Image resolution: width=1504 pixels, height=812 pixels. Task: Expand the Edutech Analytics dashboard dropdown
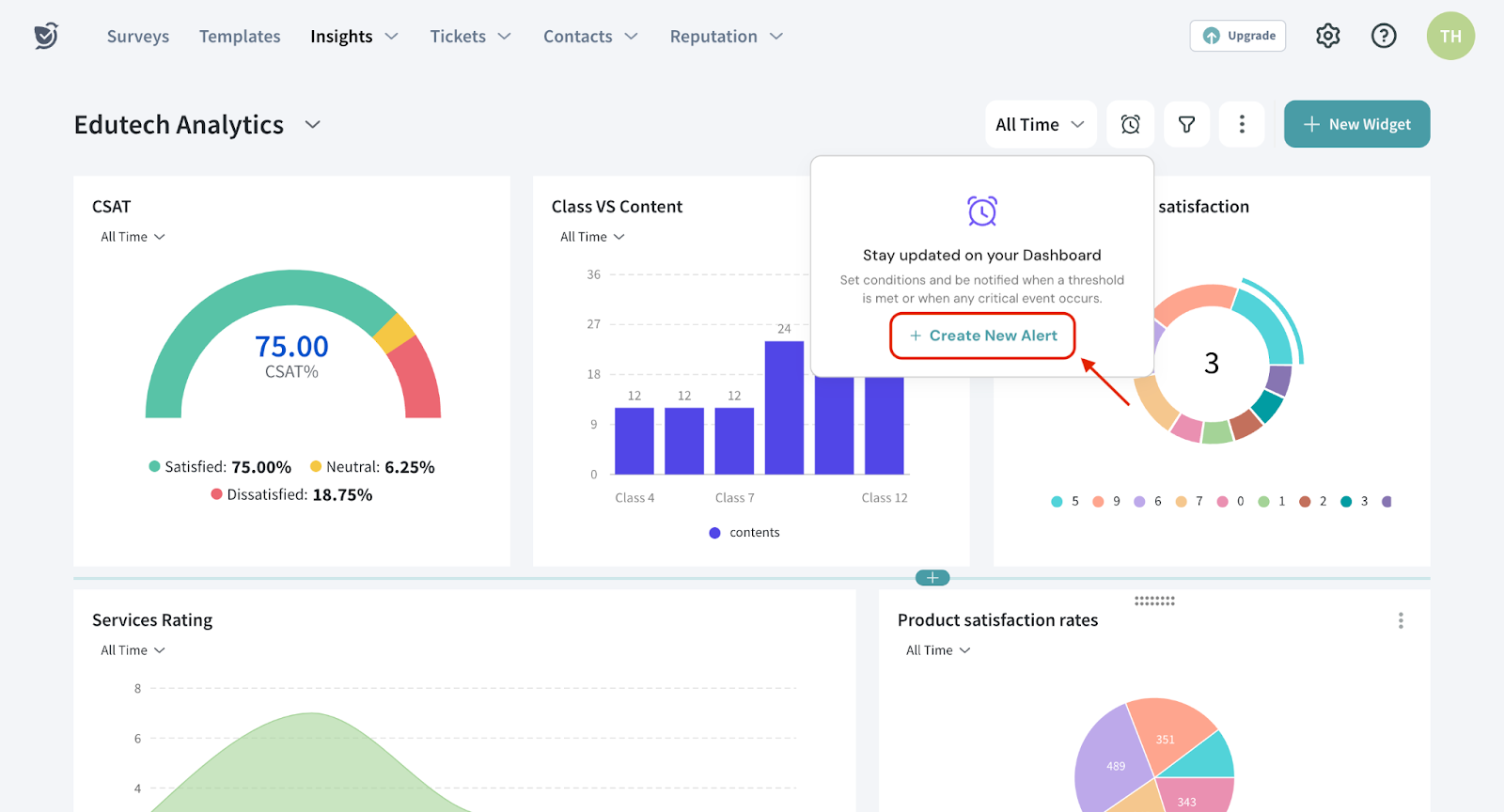313,125
